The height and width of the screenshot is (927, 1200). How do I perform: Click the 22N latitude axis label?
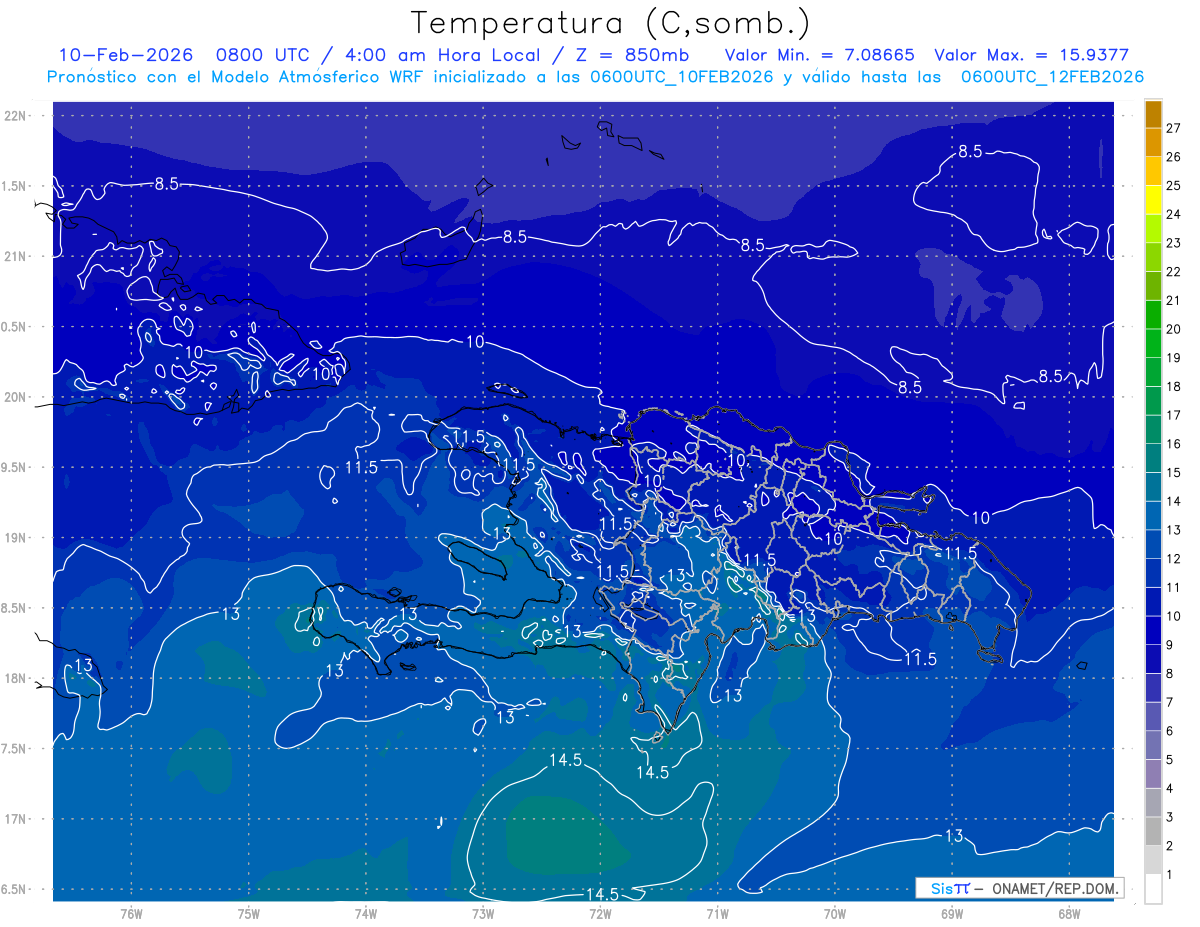[17, 115]
